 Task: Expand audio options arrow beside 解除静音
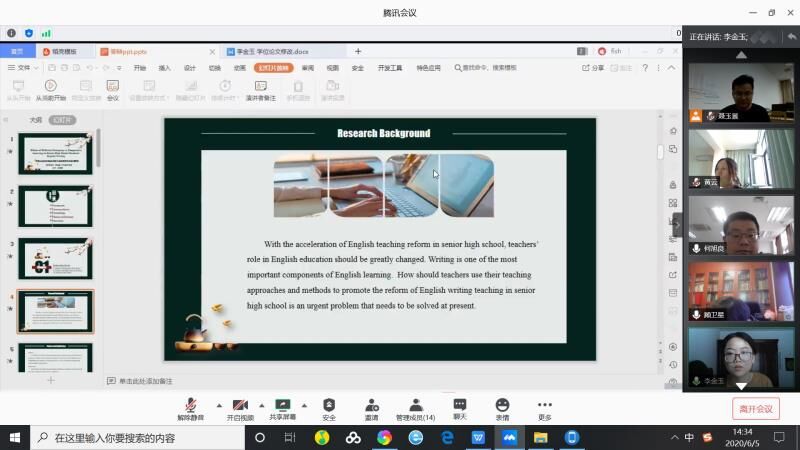[218, 406]
